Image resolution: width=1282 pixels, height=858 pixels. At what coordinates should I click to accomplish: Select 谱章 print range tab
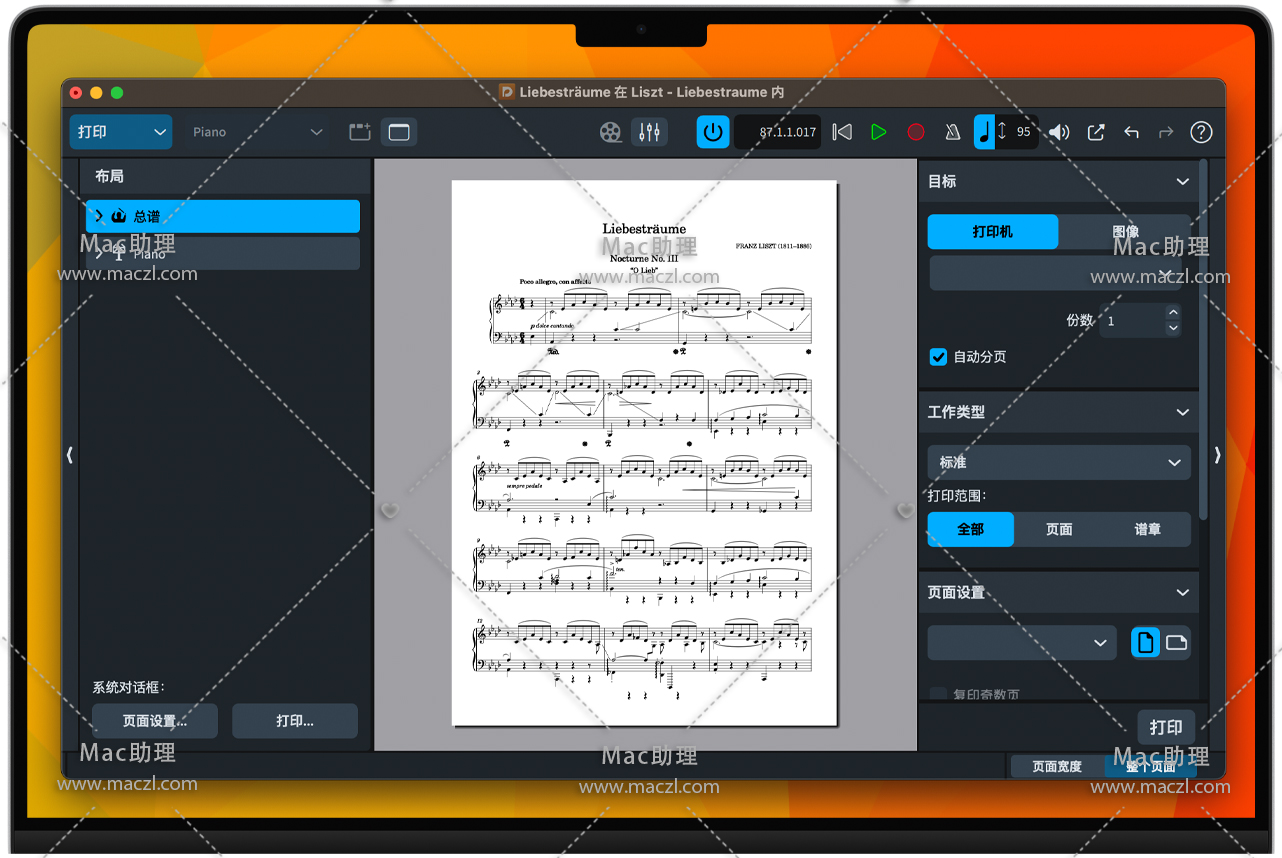pos(1147,530)
